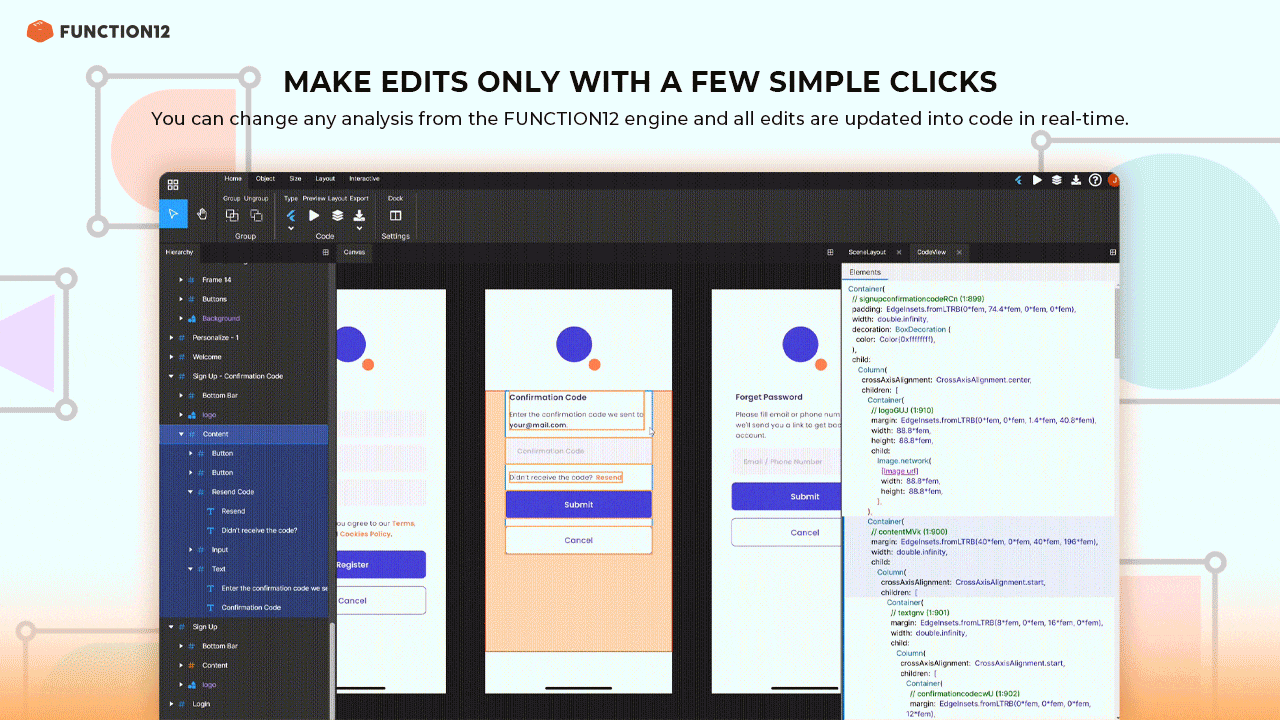
Task: Switch to the Object ribbon tab
Action: [x=265, y=179]
